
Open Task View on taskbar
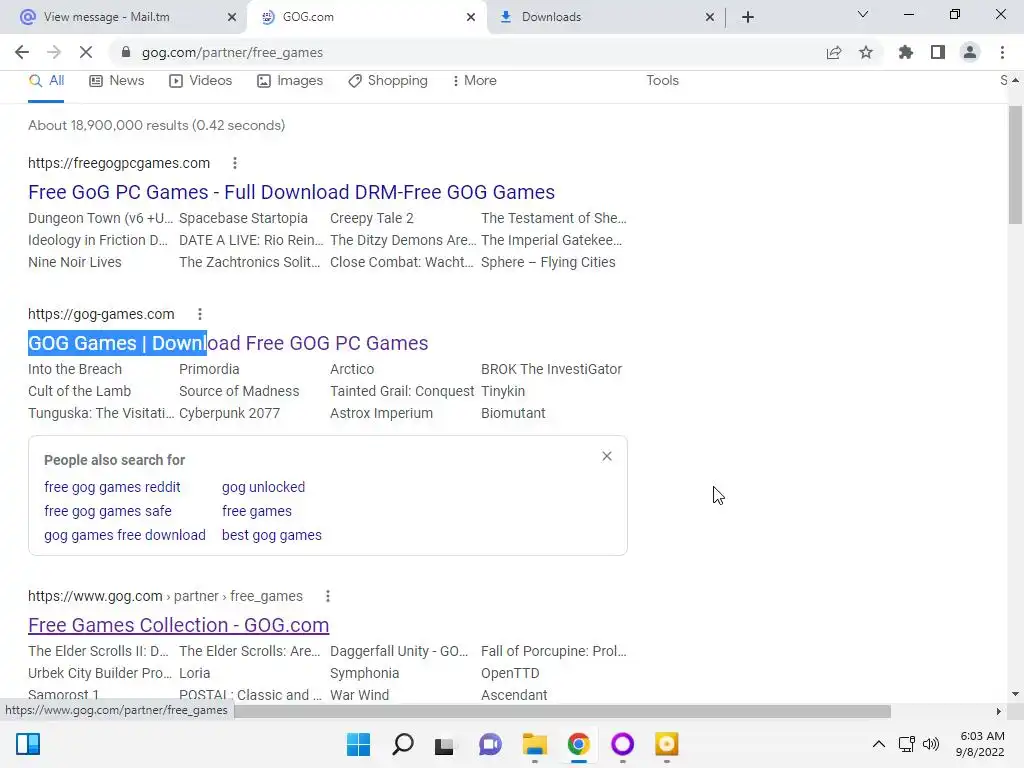445,744
